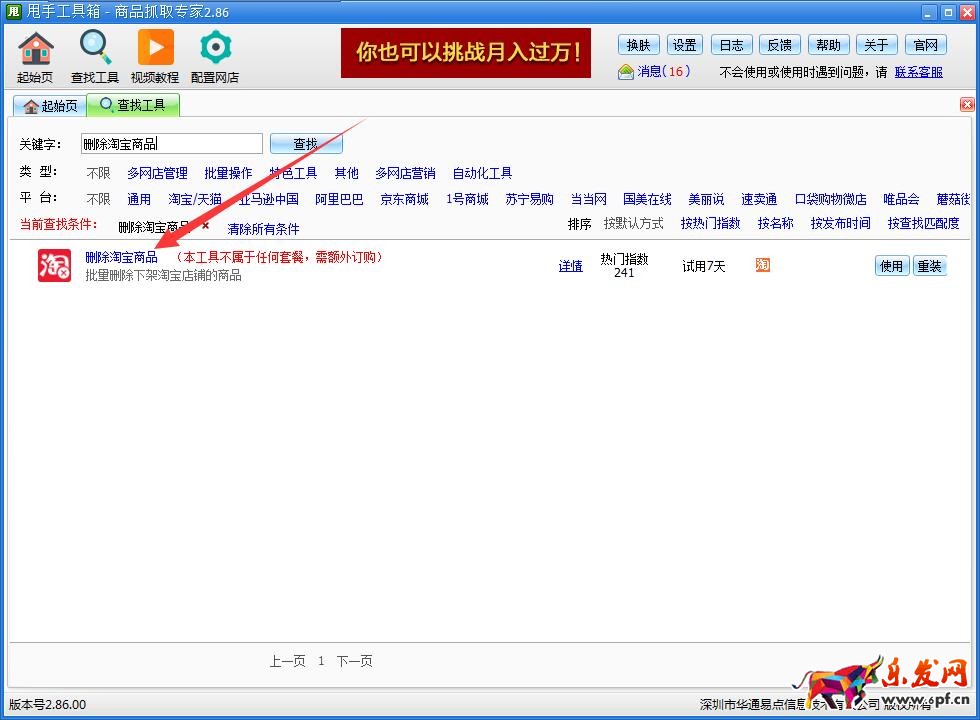Filter by type 多网店营销
Image resolution: width=980 pixels, height=720 pixels.
click(405, 173)
